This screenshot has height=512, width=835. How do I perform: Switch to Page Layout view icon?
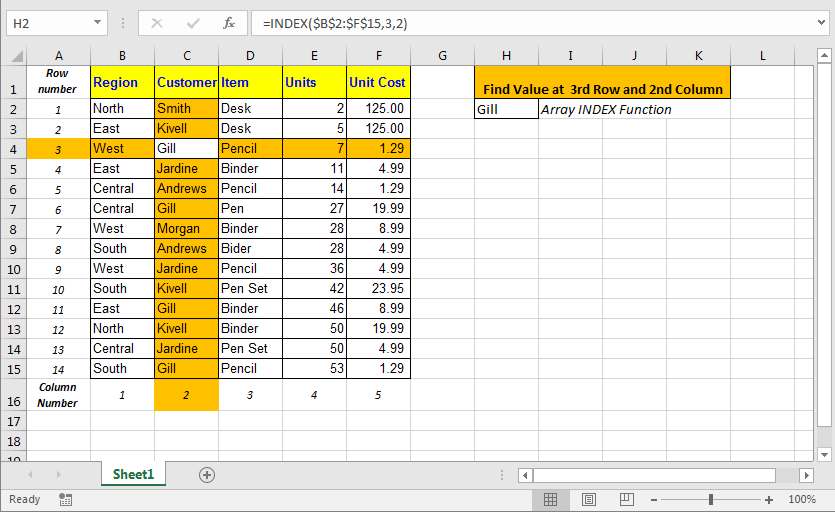(588, 500)
